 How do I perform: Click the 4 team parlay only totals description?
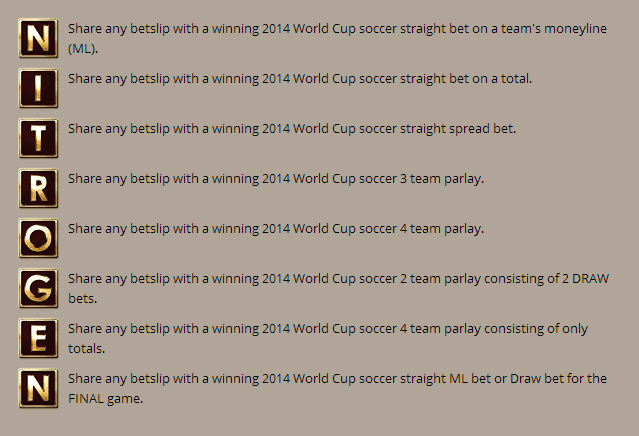(328, 339)
